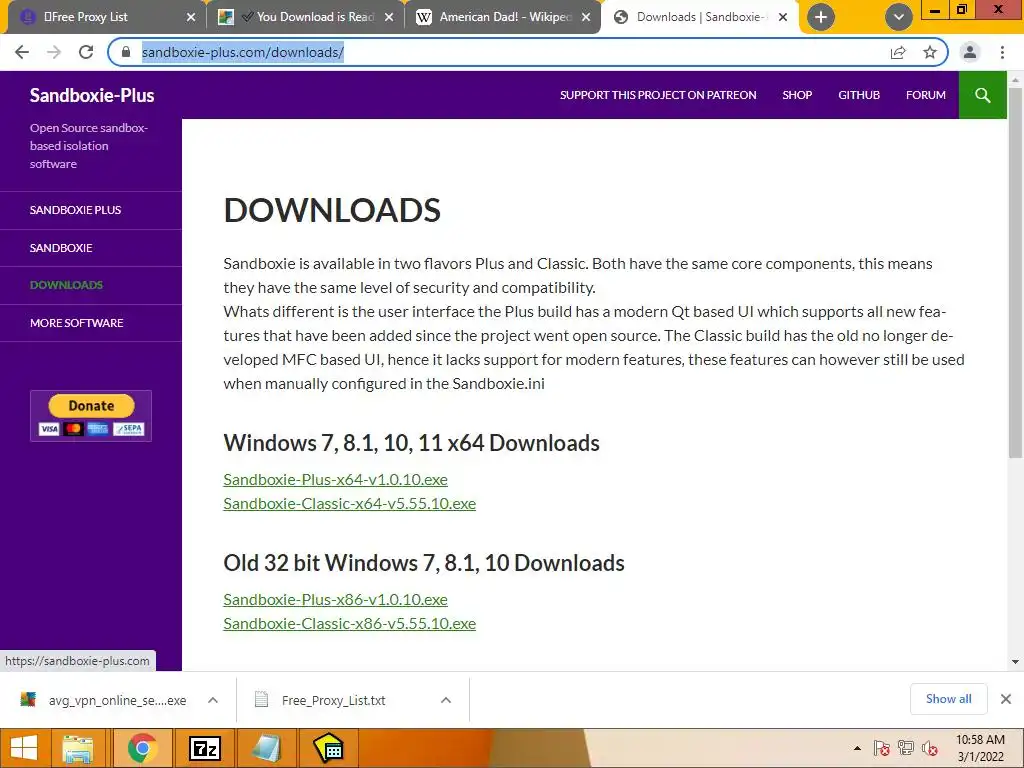Image resolution: width=1024 pixels, height=768 pixels.
Task: Click the browser back arrow
Action: 22,52
